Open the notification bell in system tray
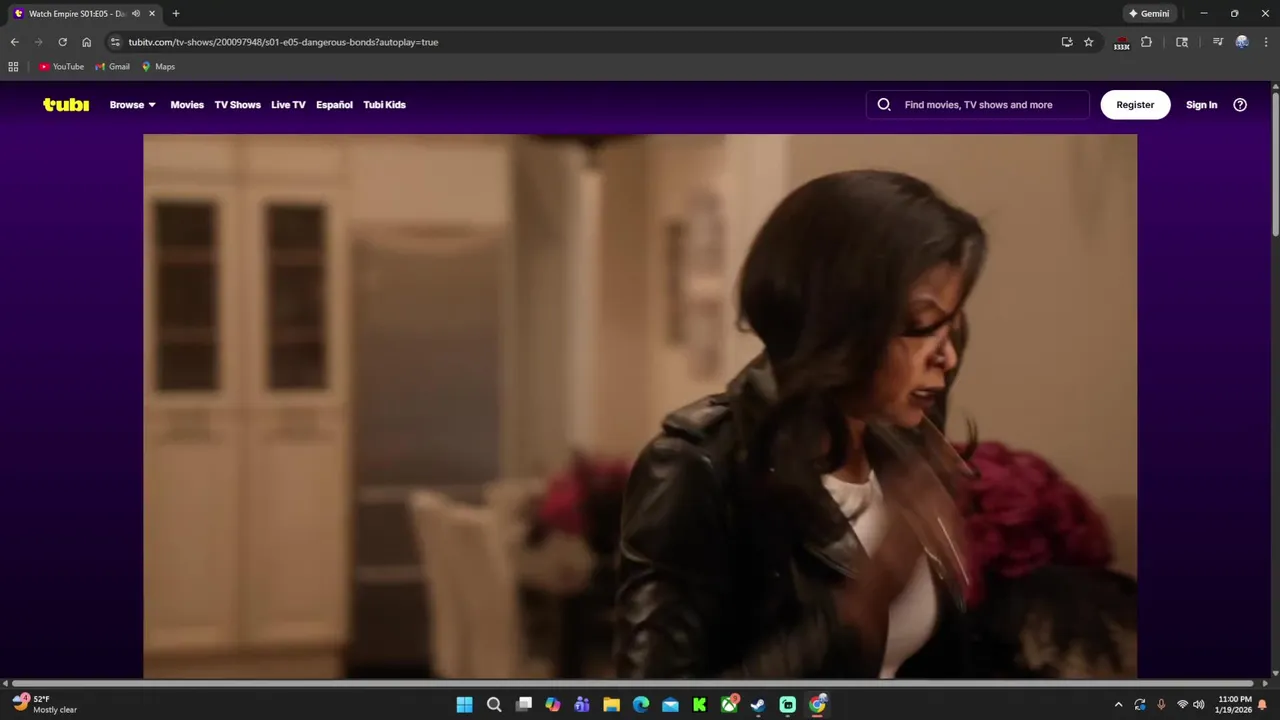The image size is (1280, 720). 1262,705
